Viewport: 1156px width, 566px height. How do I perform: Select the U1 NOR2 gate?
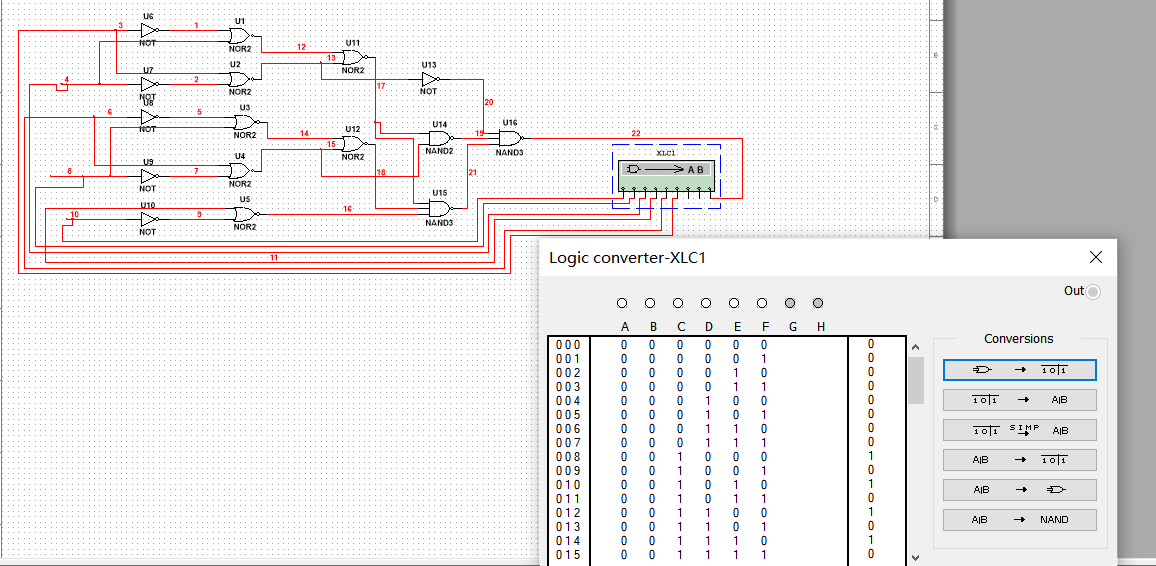(x=240, y=35)
